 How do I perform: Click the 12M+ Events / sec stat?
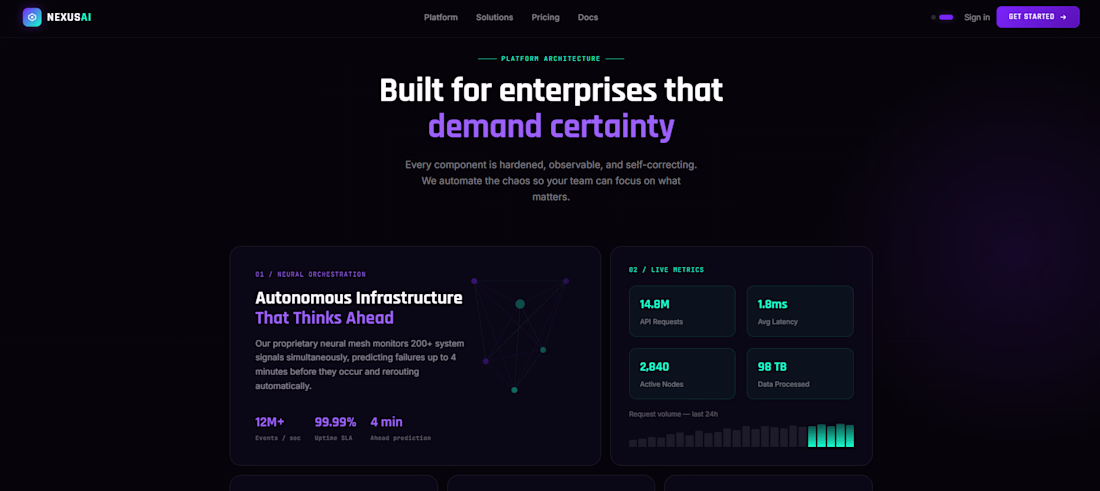(276, 429)
